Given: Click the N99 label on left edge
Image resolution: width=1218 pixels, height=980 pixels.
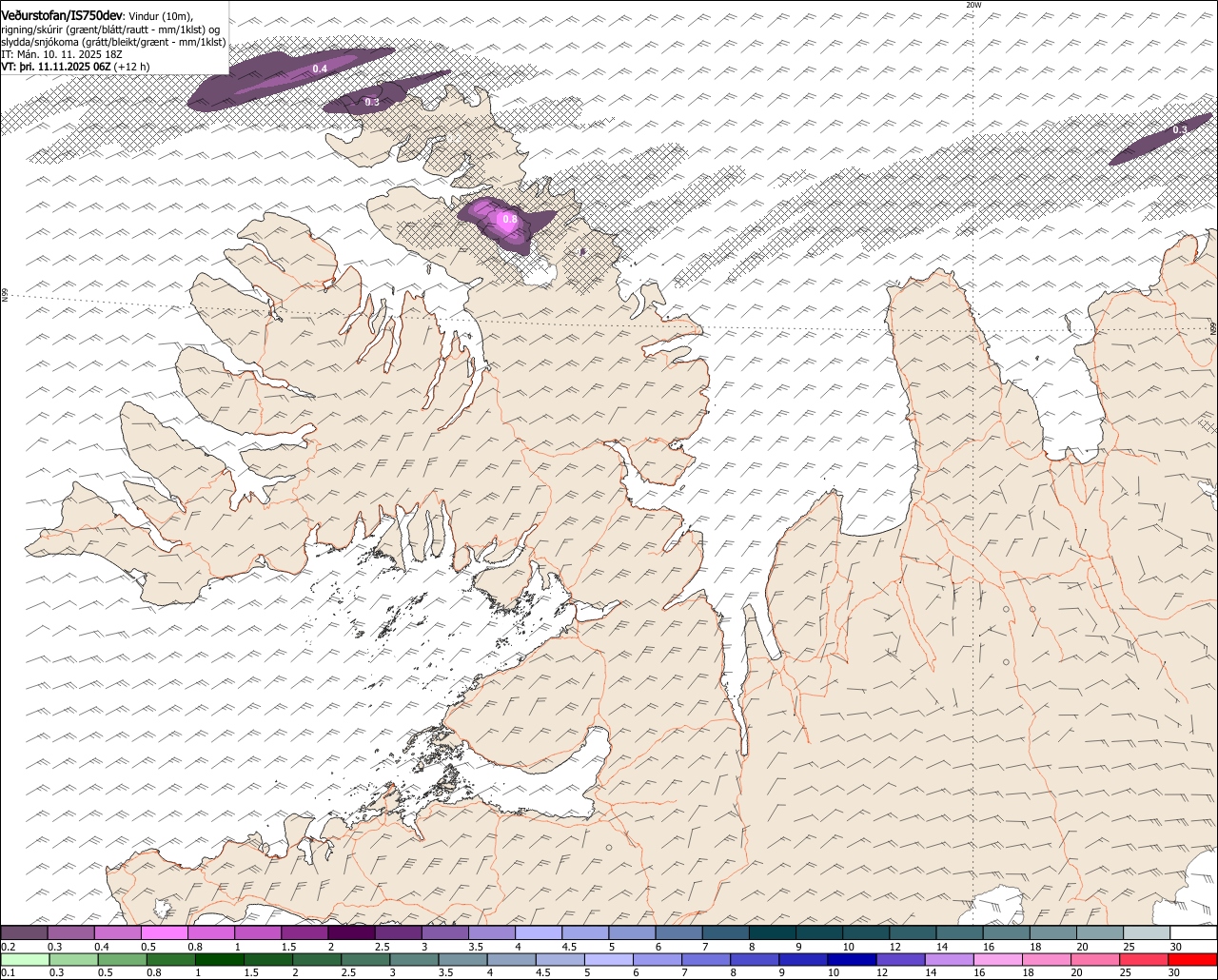Looking at the screenshot, I should coord(4,296).
